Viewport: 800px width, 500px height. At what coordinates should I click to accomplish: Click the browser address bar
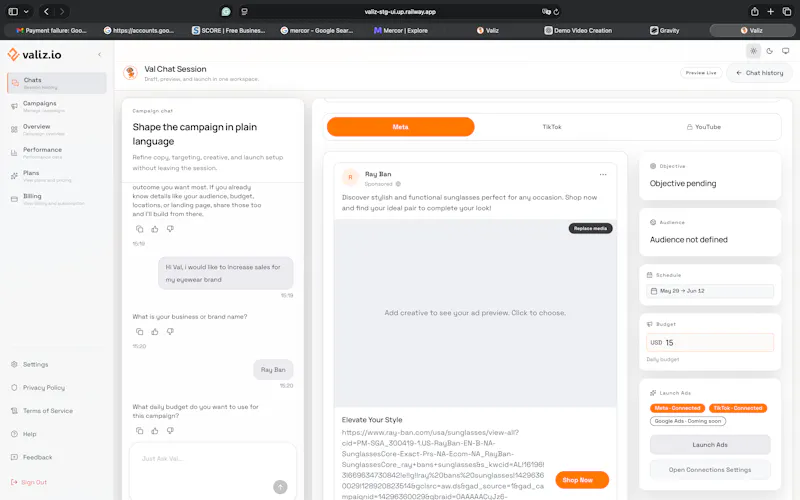400,12
